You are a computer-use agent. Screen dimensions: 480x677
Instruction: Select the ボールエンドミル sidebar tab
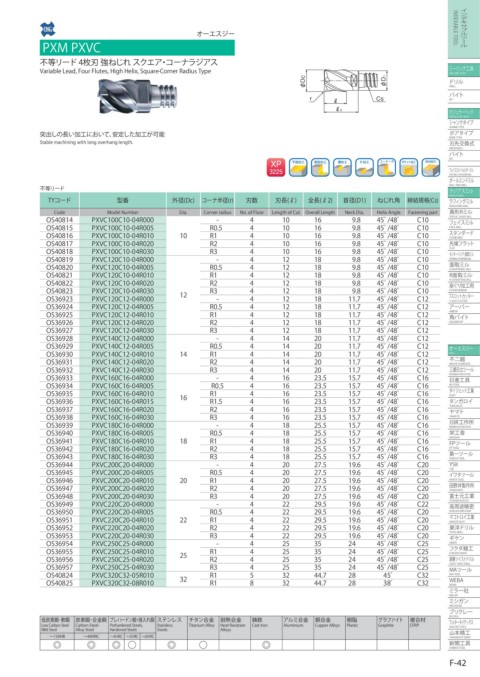[x=464, y=181]
